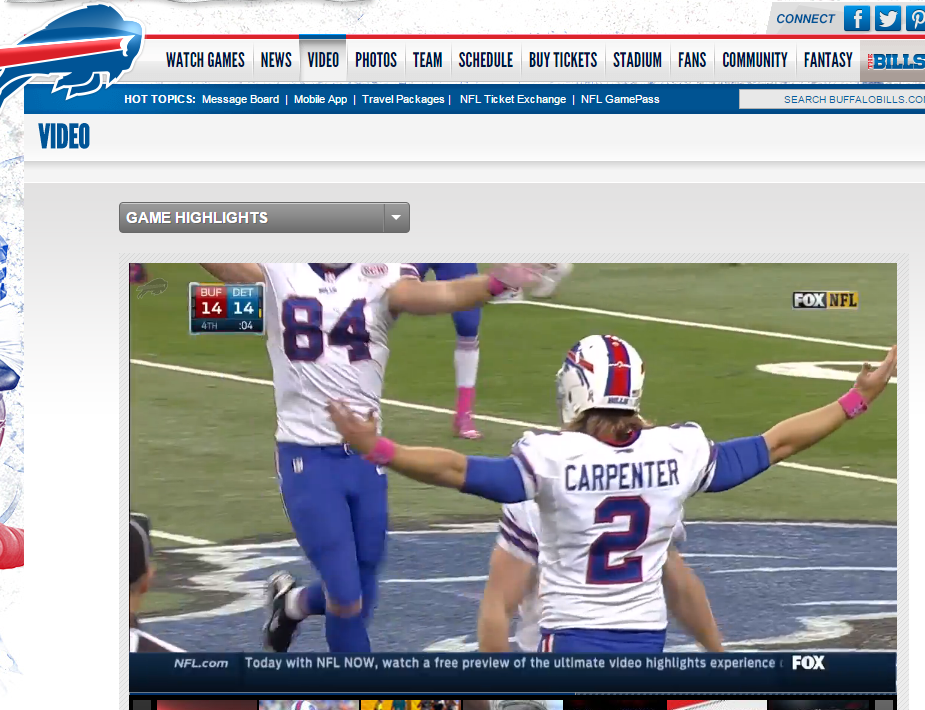Select the Video tab in navigation

pyautogui.click(x=323, y=60)
